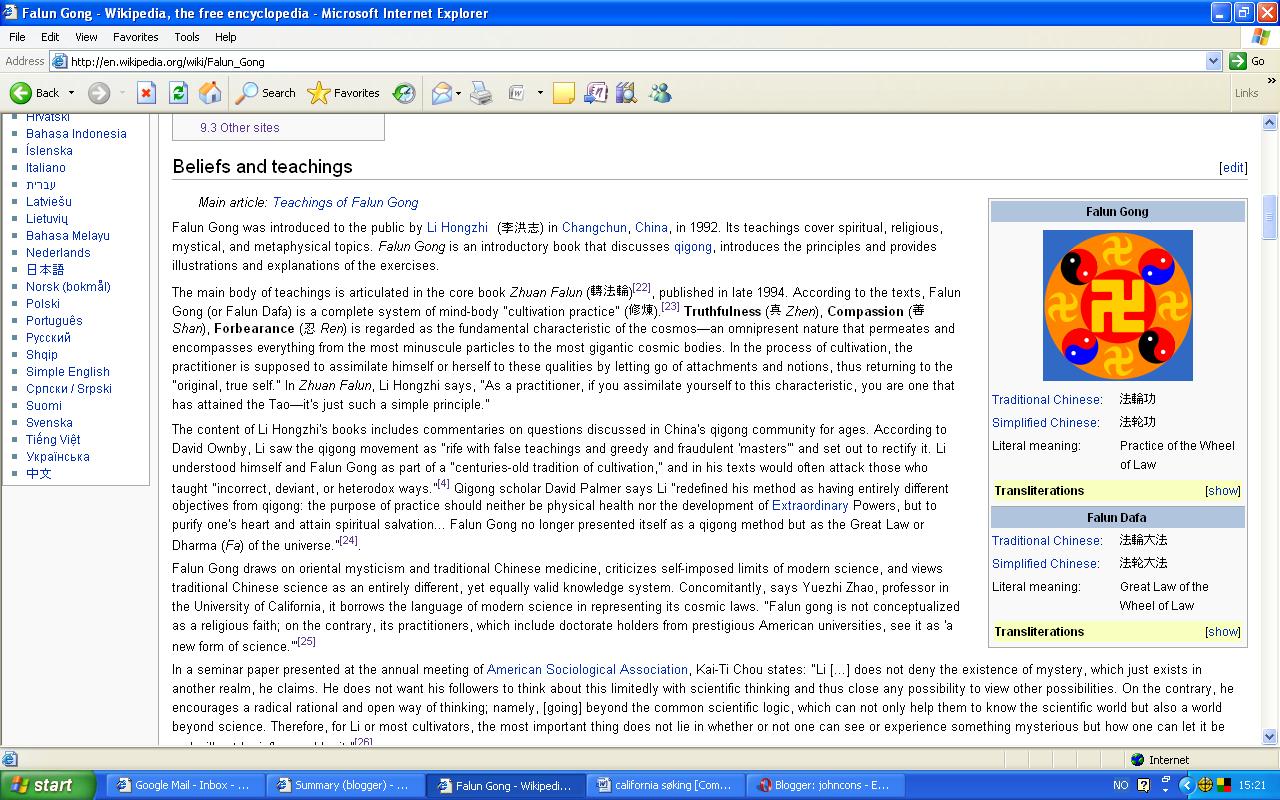1280x800 pixels.
Task: Follow the Li Hongzhi link
Action: [x=457, y=228]
